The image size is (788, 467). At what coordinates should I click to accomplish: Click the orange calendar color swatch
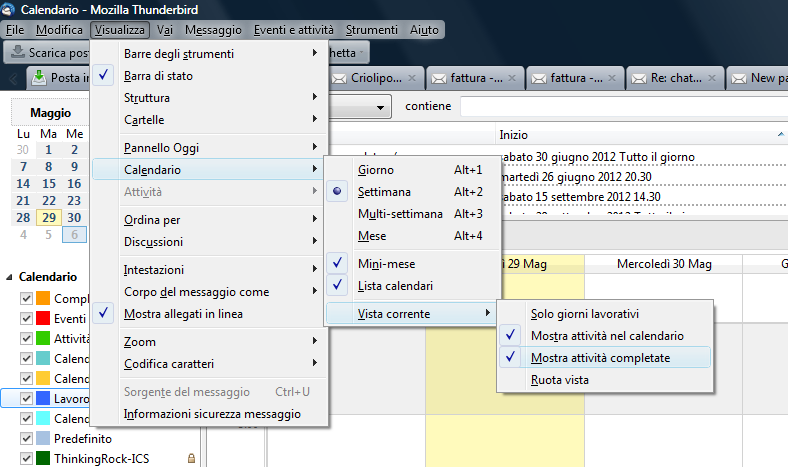[43, 299]
